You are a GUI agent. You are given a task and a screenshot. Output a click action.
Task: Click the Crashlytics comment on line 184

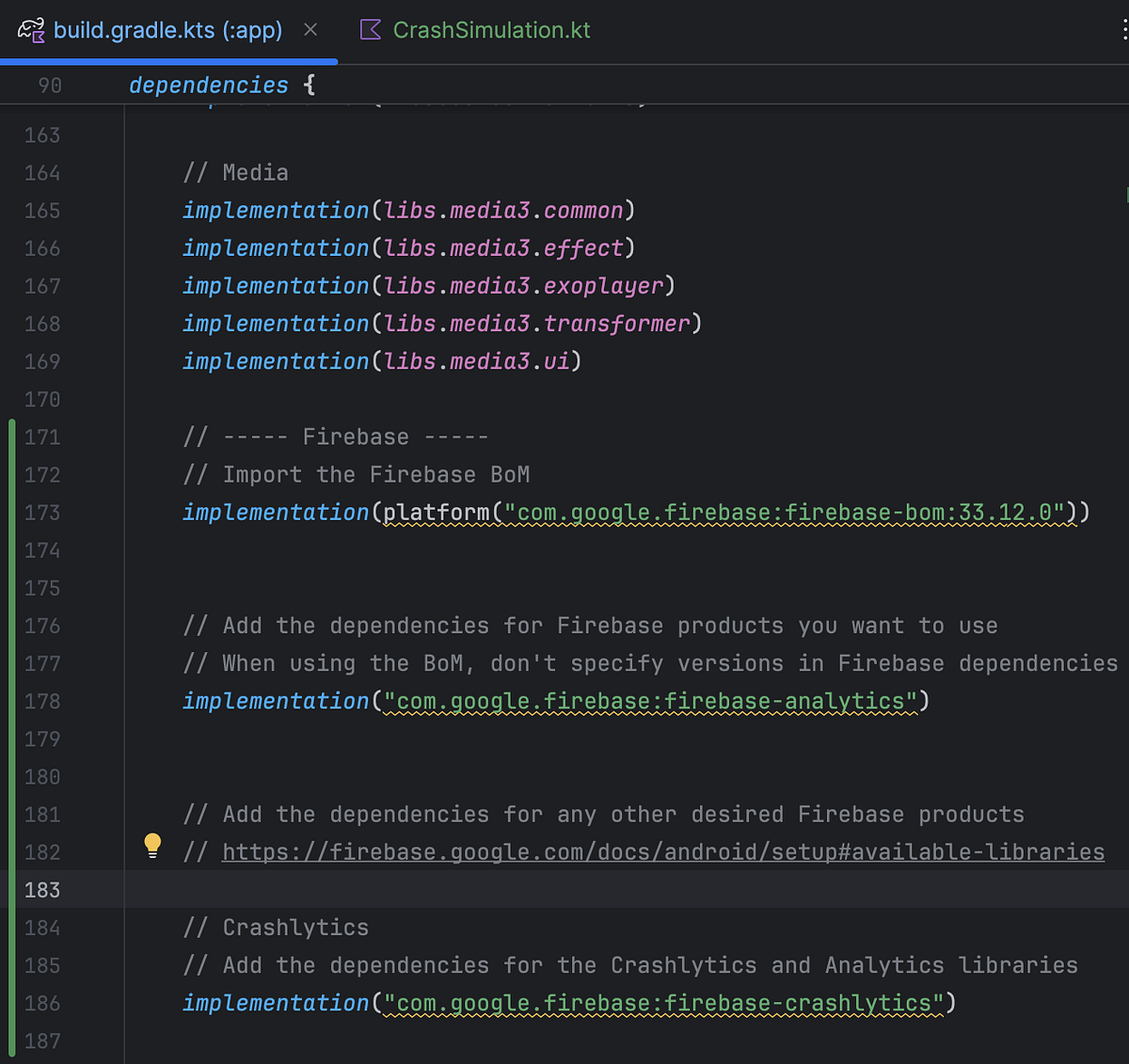pos(278,928)
